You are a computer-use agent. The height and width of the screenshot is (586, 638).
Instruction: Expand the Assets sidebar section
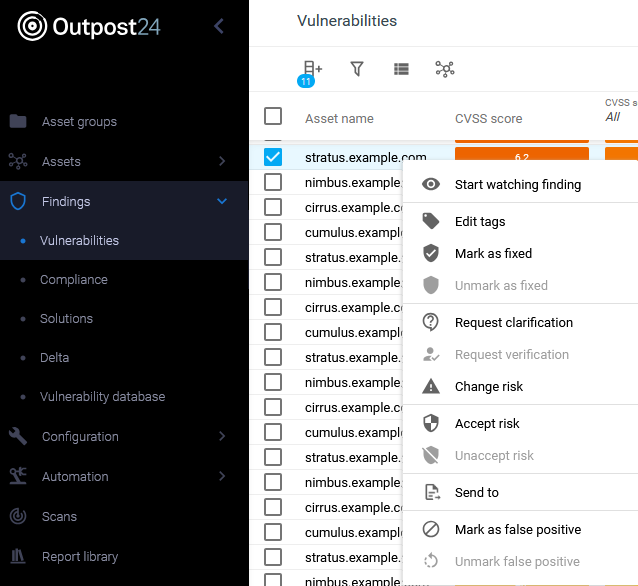click(222, 161)
